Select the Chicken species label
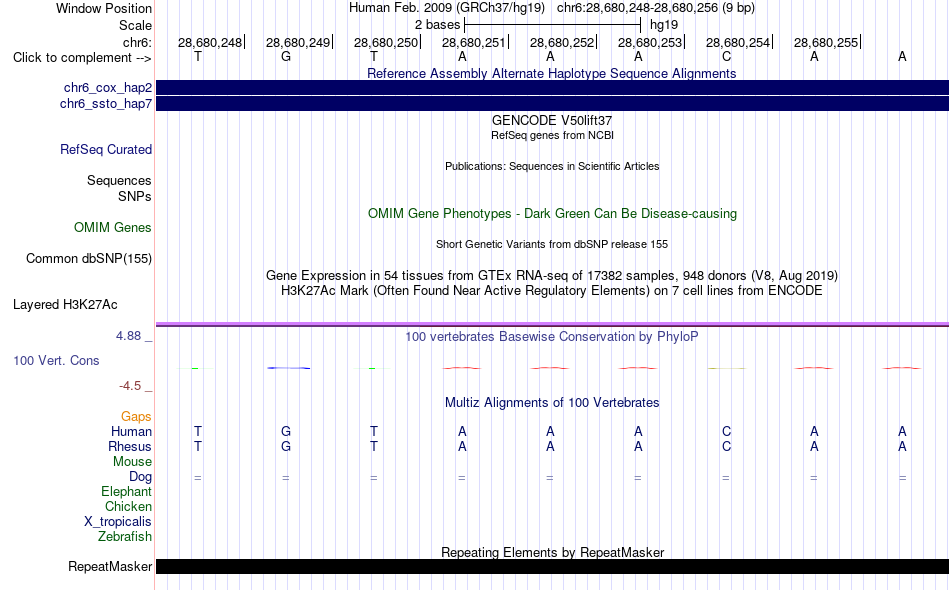This screenshot has width=950, height=590. (x=128, y=506)
